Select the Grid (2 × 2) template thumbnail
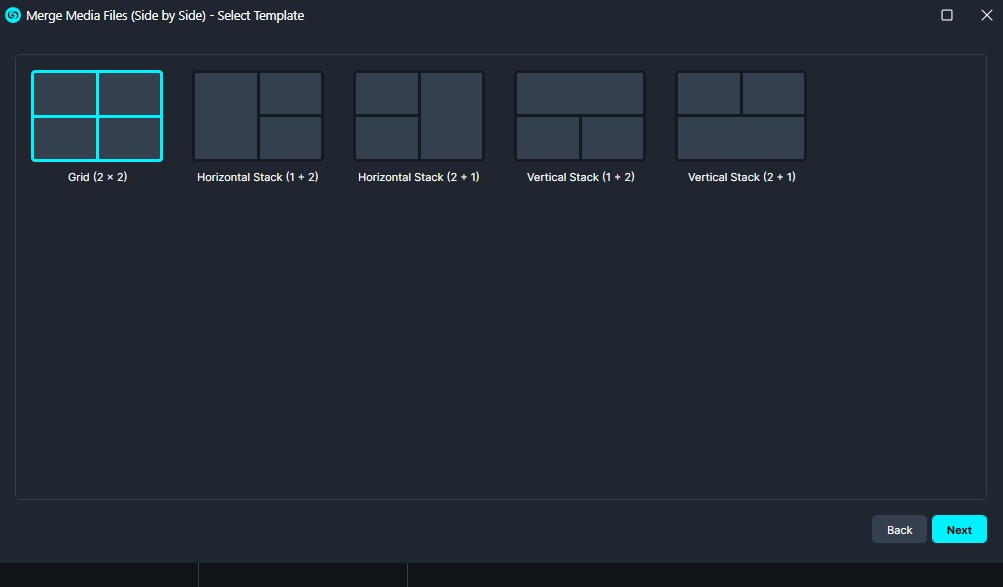This screenshot has height=587, width=1003. click(97, 116)
